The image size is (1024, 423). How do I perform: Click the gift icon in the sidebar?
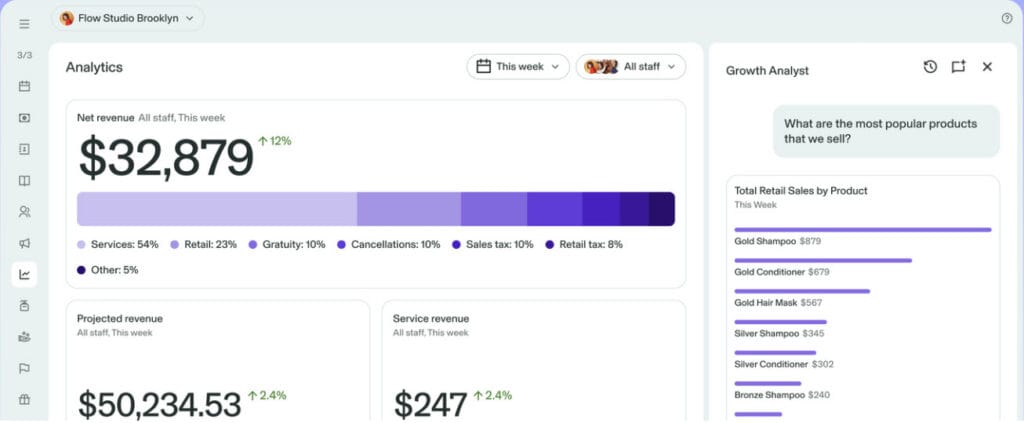tap(24, 400)
